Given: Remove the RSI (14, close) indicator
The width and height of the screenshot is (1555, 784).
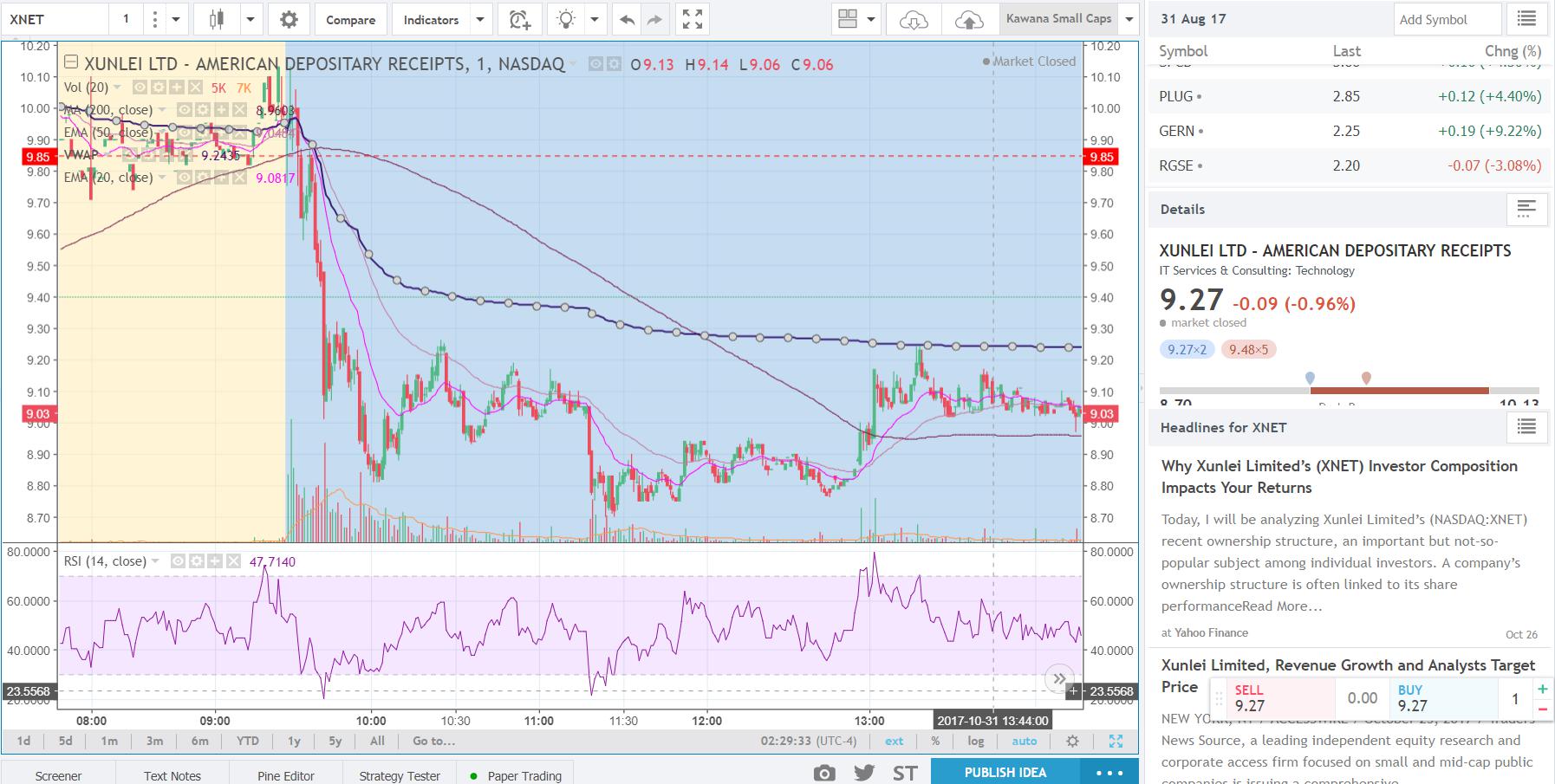Looking at the screenshot, I should (232, 561).
